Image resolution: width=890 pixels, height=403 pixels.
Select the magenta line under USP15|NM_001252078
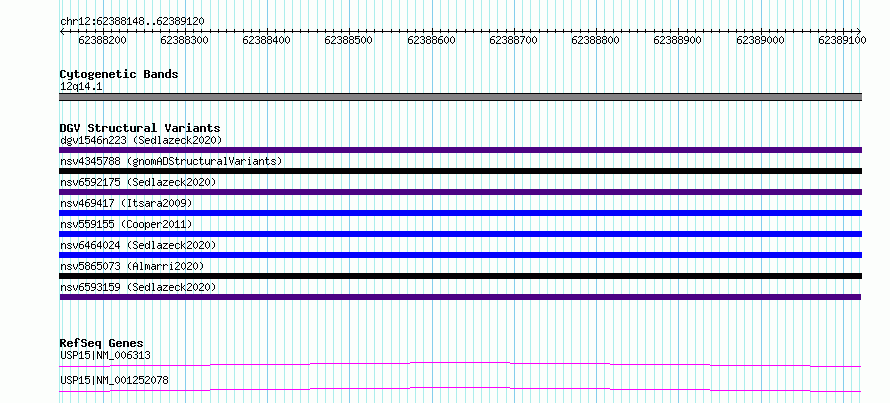pyautogui.click(x=460, y=389)
